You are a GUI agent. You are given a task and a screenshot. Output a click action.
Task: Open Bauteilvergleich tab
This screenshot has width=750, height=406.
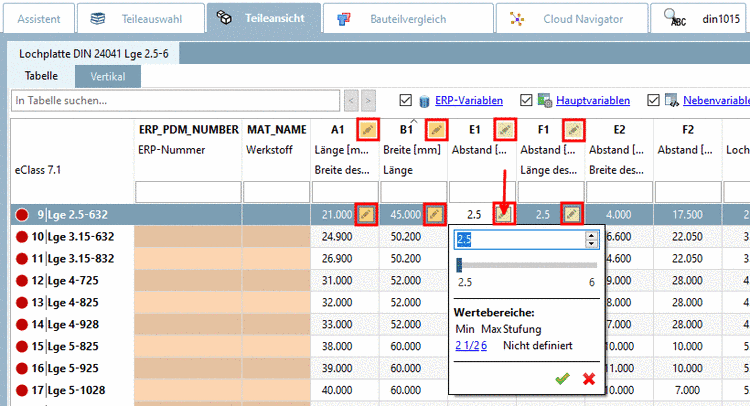tap(408, 19)
